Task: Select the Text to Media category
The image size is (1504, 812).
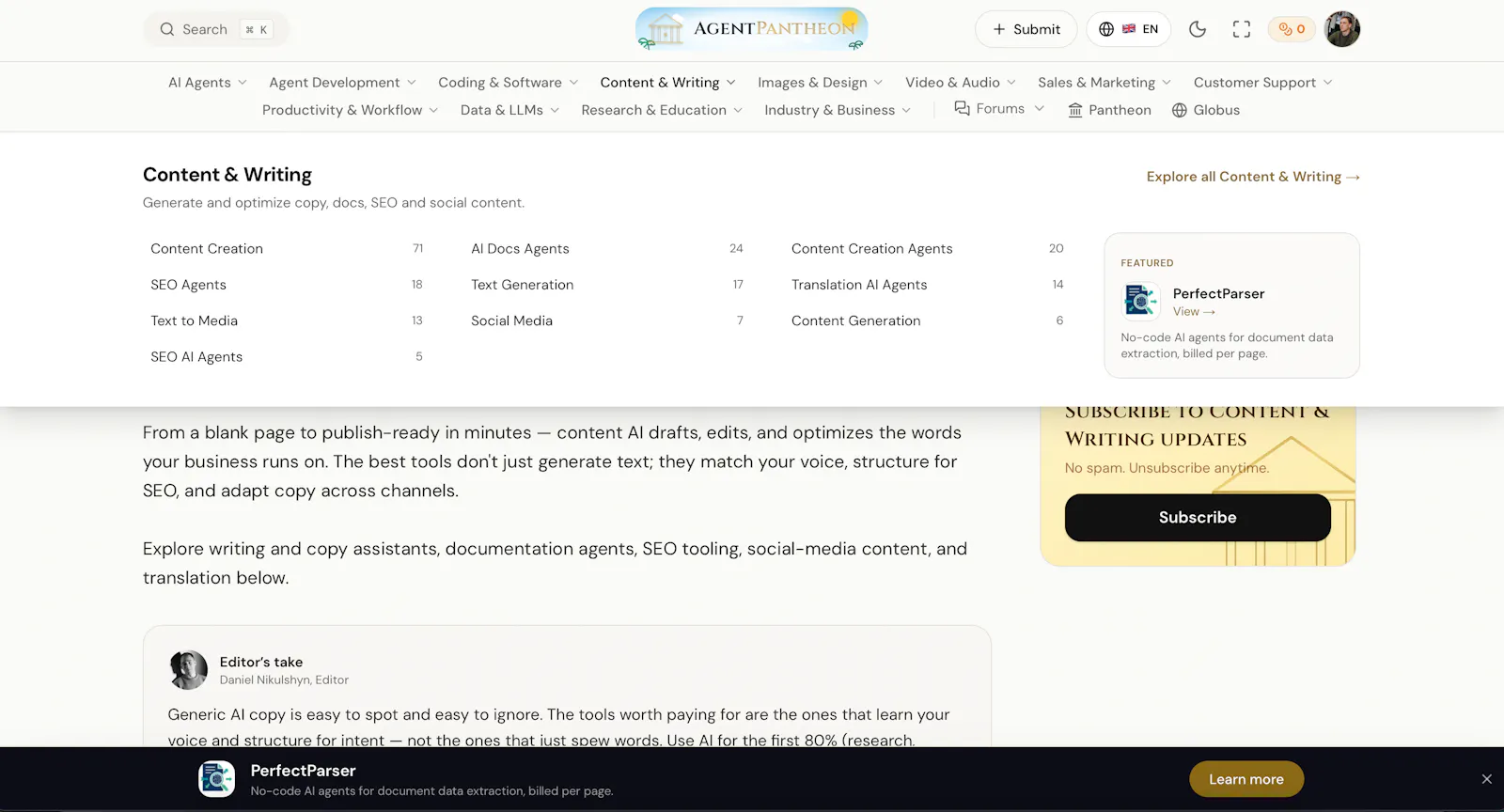Action: tap(287, 320)
